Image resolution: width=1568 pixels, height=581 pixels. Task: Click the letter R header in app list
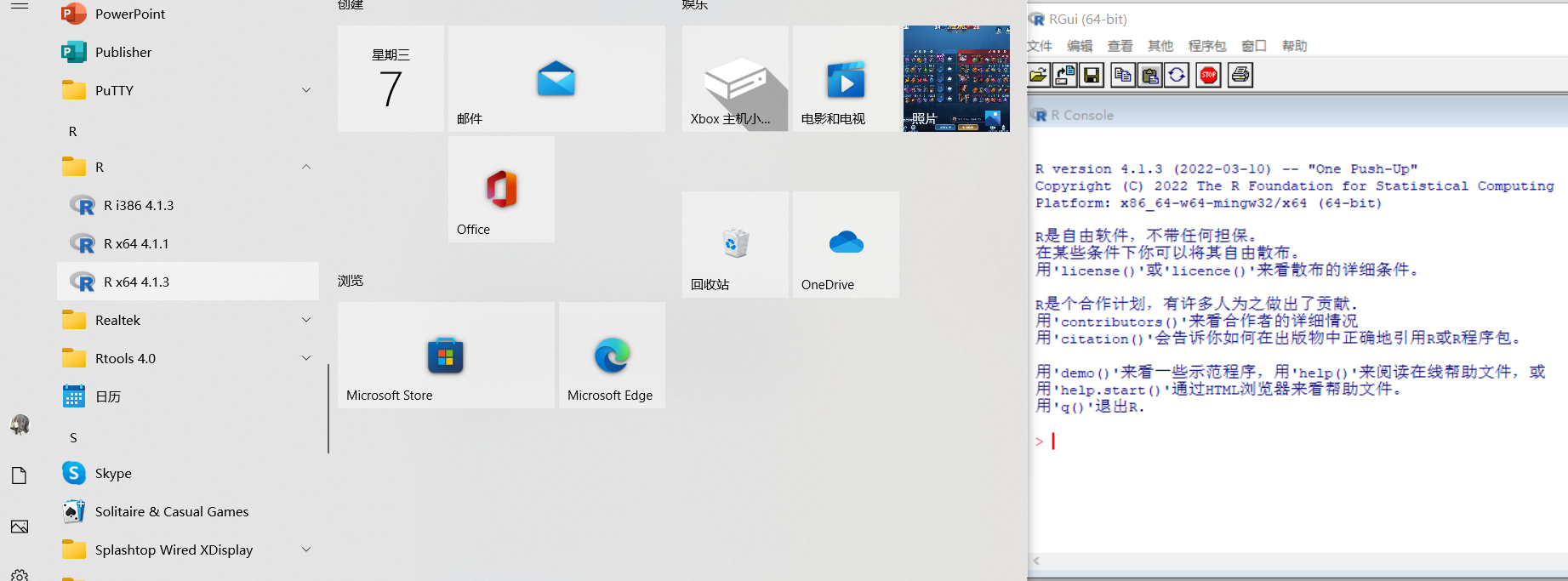point(73,131)
